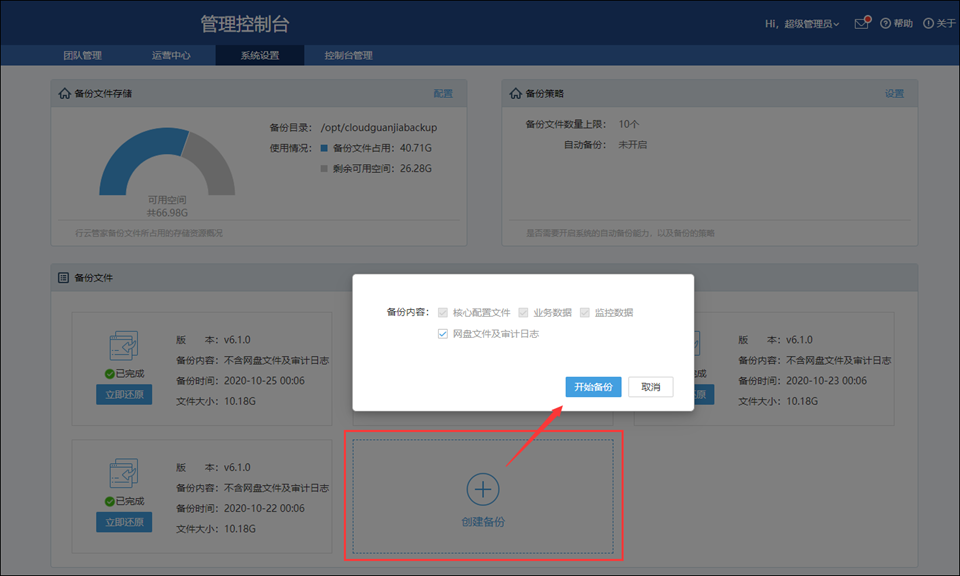This screenshot has height=576, width=960.
Task: Click the home icon beside 备份策略
Action: tap(516, 93)
